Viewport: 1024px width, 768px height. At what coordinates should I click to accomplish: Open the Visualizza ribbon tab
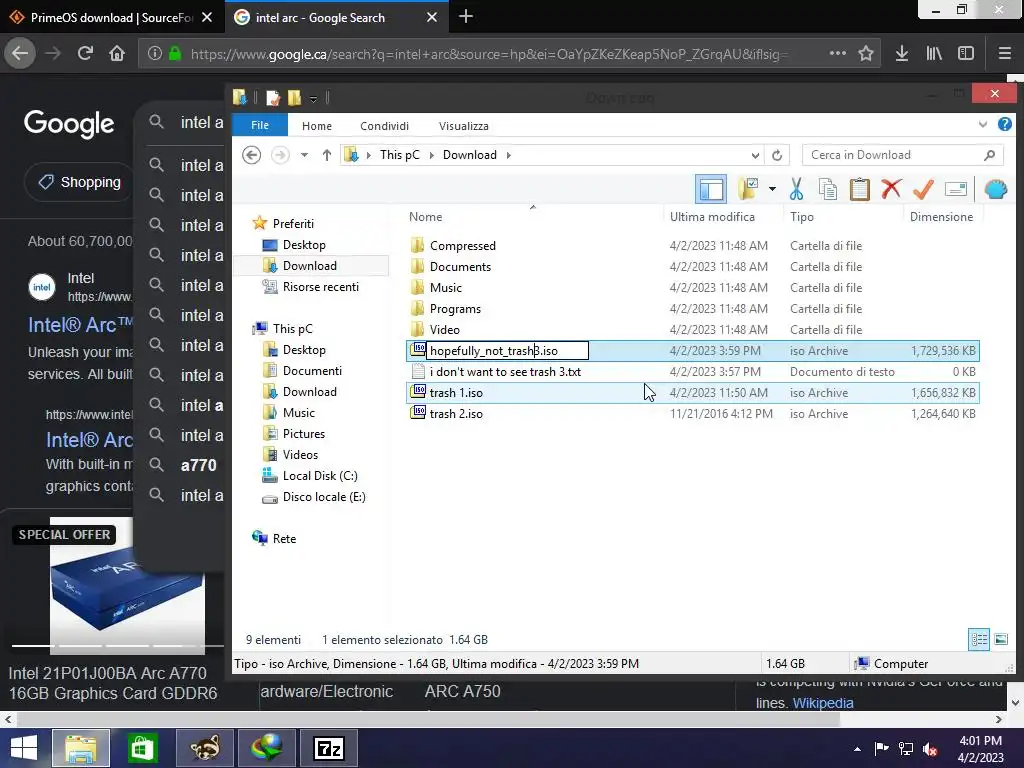[x=464, y=125]
